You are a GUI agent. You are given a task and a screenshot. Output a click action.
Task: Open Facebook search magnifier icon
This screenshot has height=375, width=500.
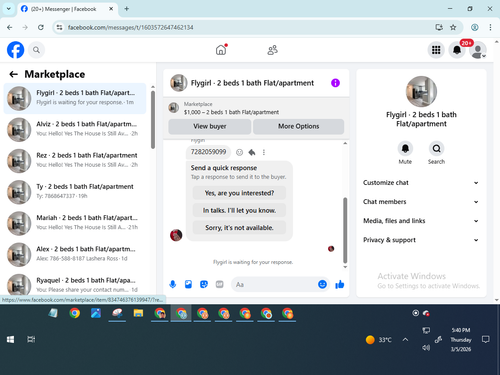coord(36,50)
